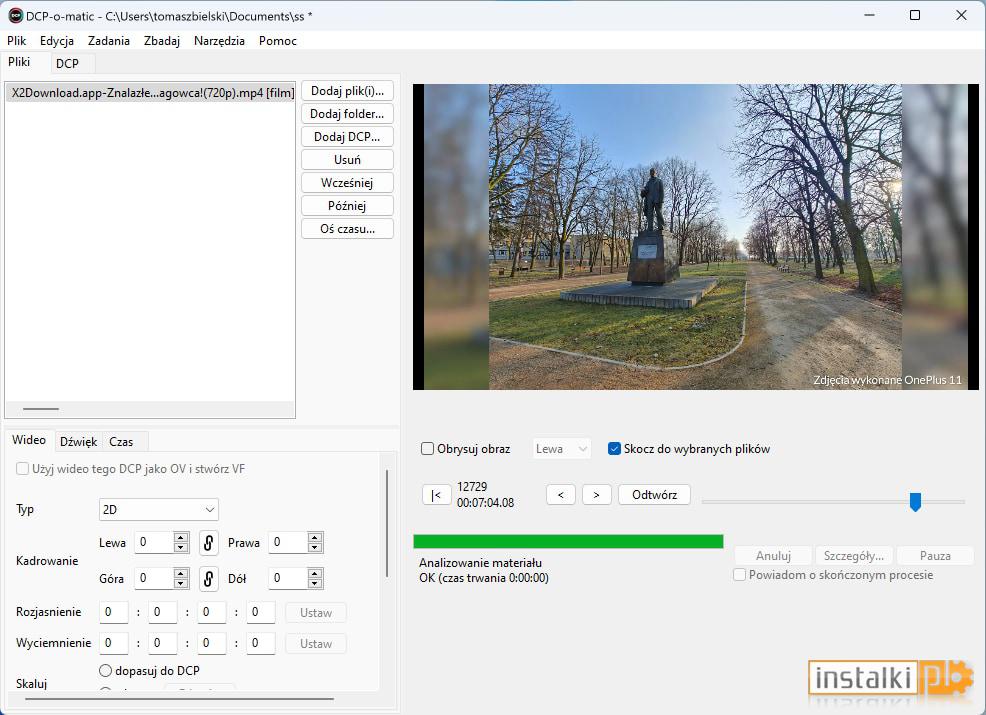Decrease the Dół crop value spinner

pyautogui.click(x=315, y=583)
